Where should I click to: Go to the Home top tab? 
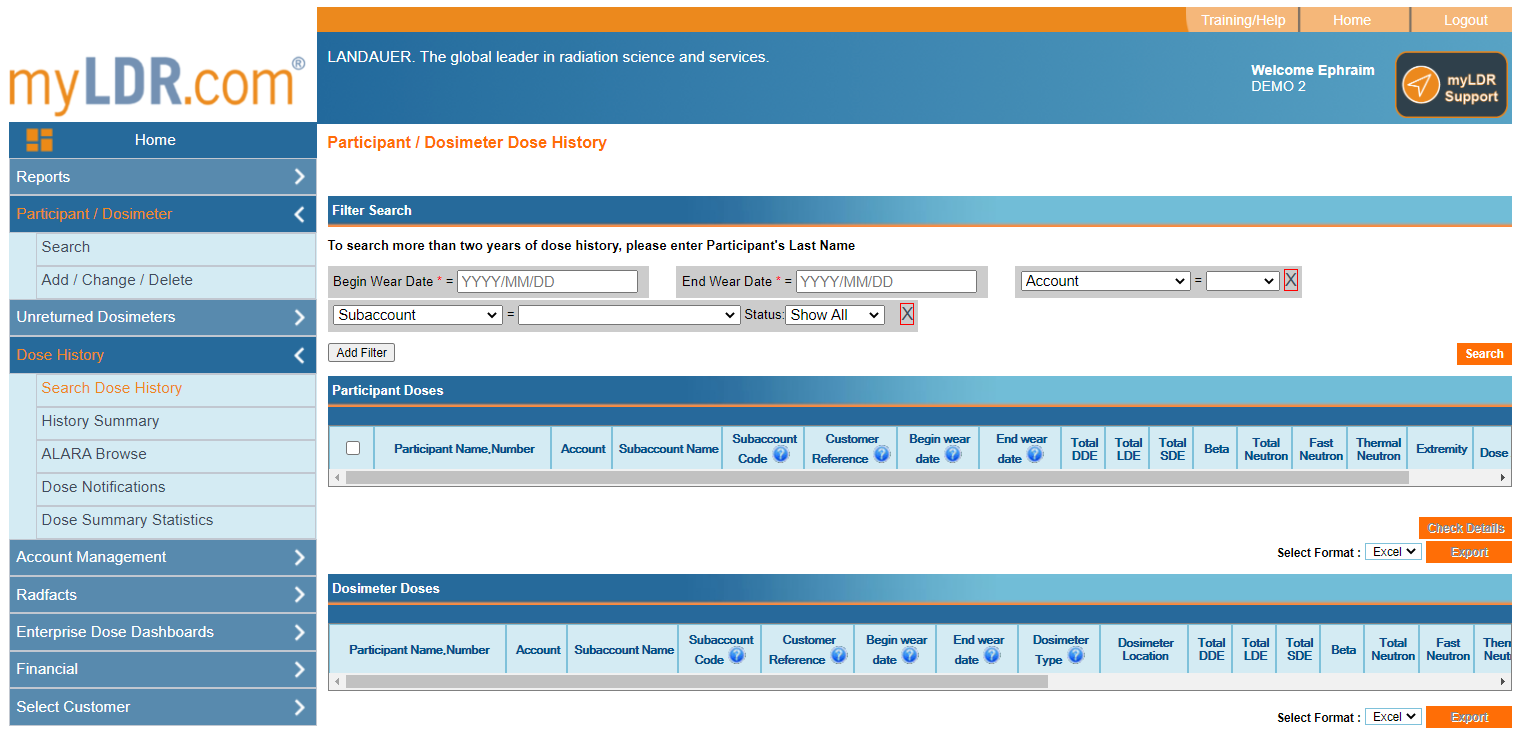(1352, 20)
